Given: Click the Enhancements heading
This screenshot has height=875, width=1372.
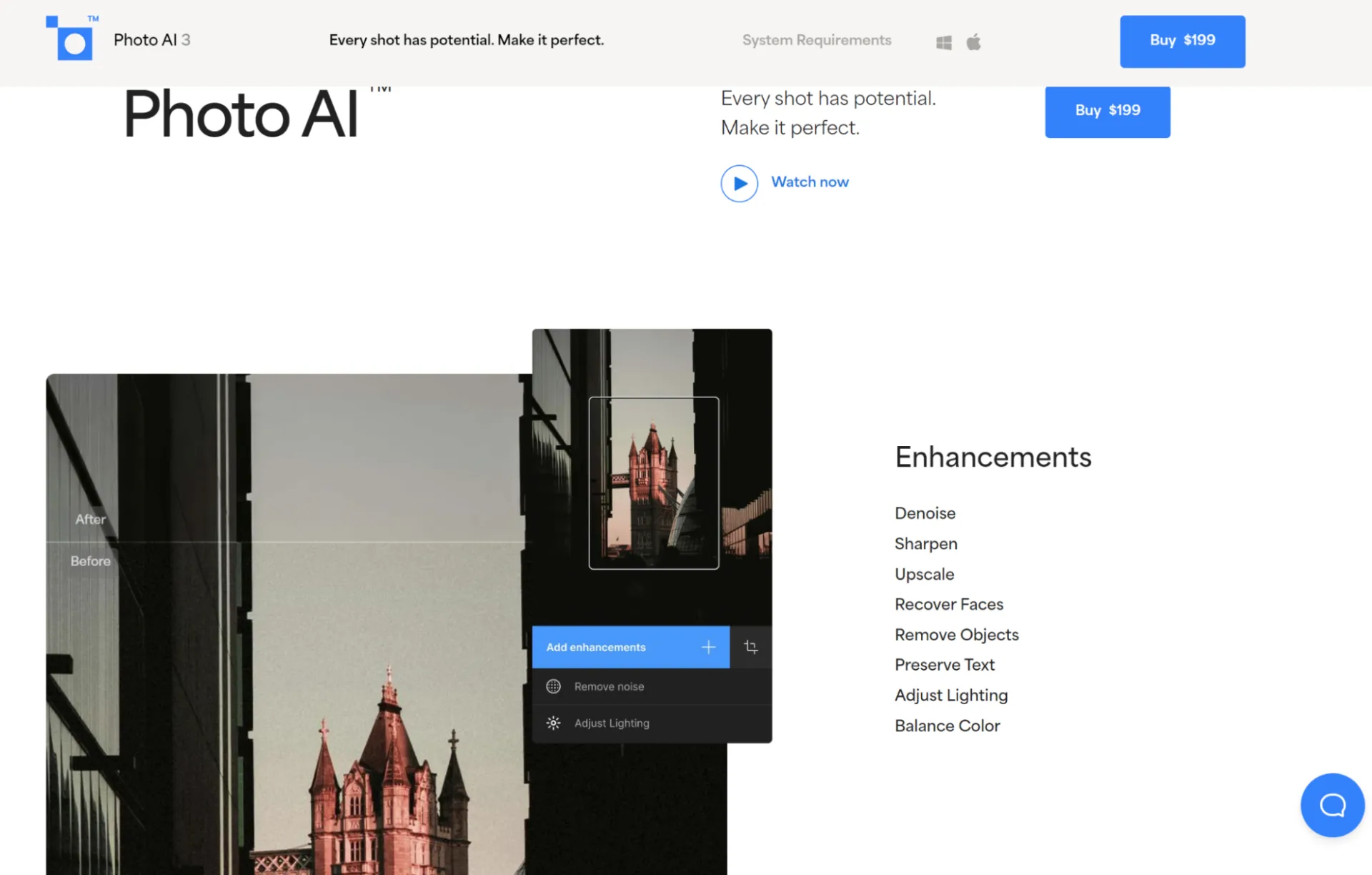Looking at the screenshot, I should (993, 457).
